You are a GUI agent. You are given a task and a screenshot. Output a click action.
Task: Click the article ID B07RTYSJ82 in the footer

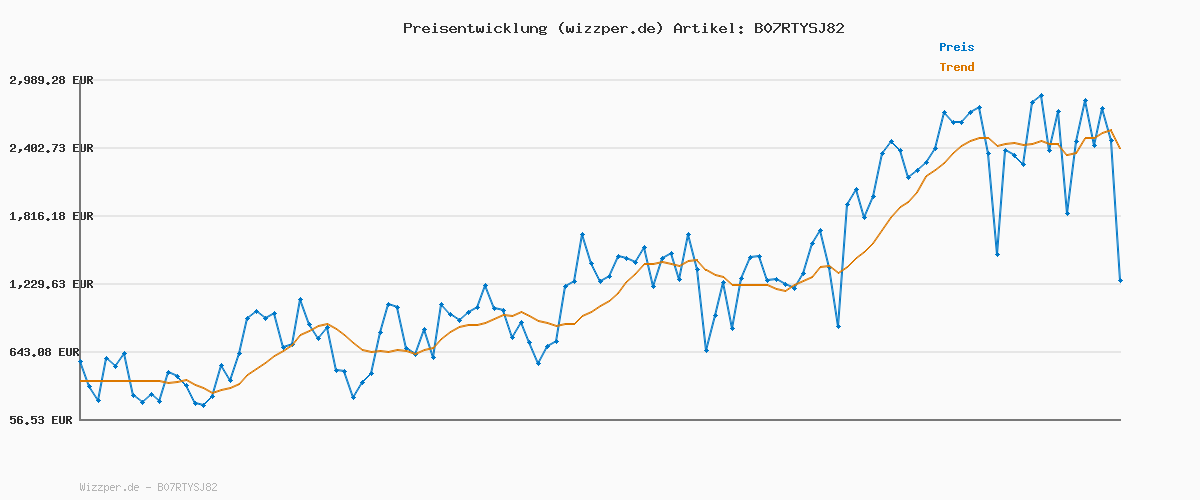[x=187, y=487]
